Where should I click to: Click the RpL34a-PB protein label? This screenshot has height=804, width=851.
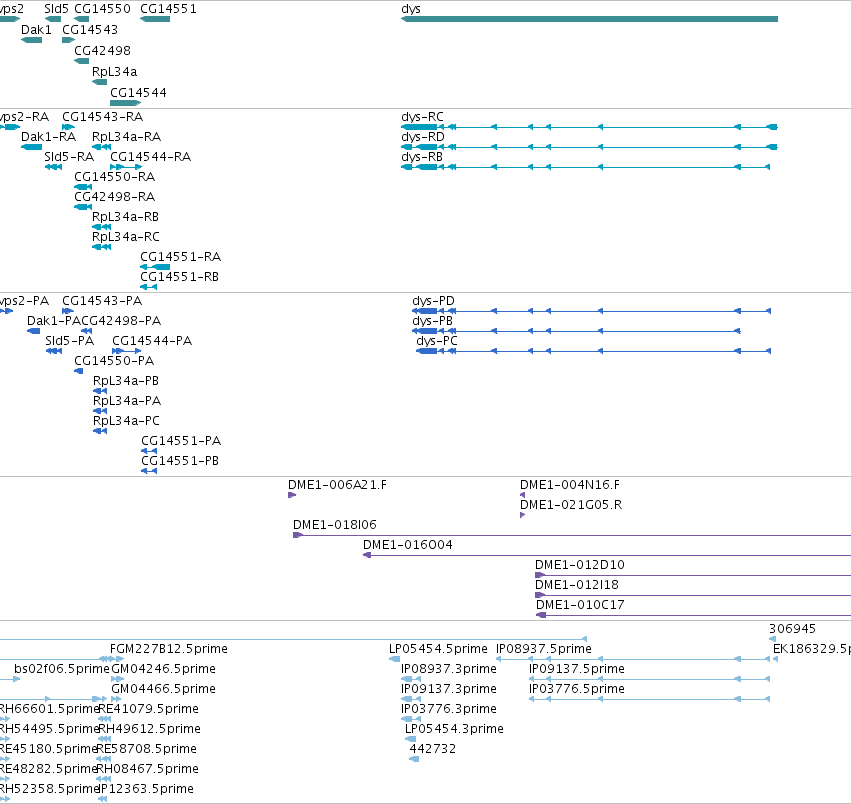126,381
